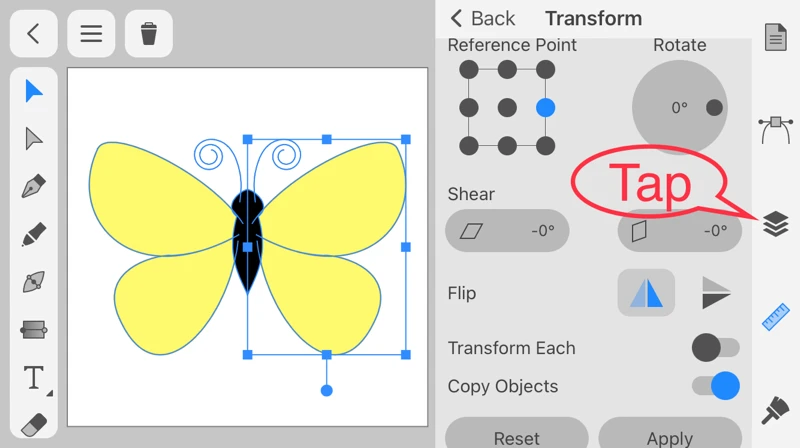The width and height of the screenshot is (800, 448).
Task: Click the trash delete icon
Action: (149, 34)
